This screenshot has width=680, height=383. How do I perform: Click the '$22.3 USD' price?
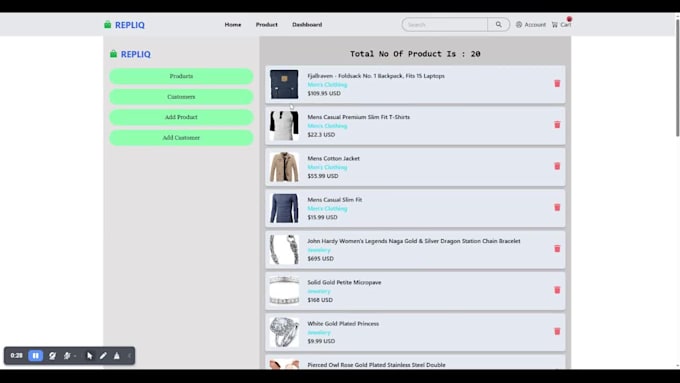click(x=321, y=135)
